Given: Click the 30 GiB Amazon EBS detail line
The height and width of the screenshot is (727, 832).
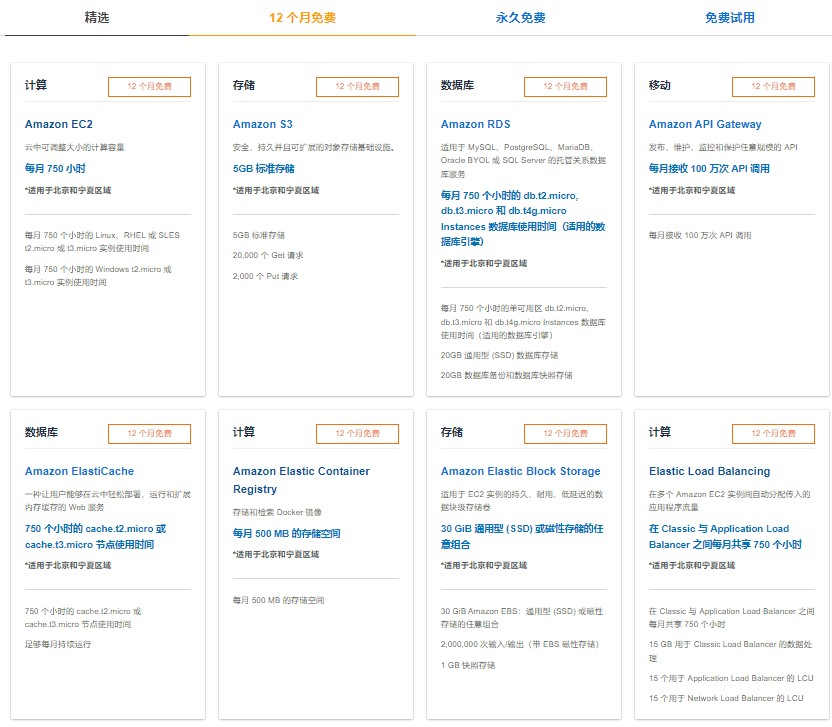Looking at the screenshot, I should coord(522,618).
